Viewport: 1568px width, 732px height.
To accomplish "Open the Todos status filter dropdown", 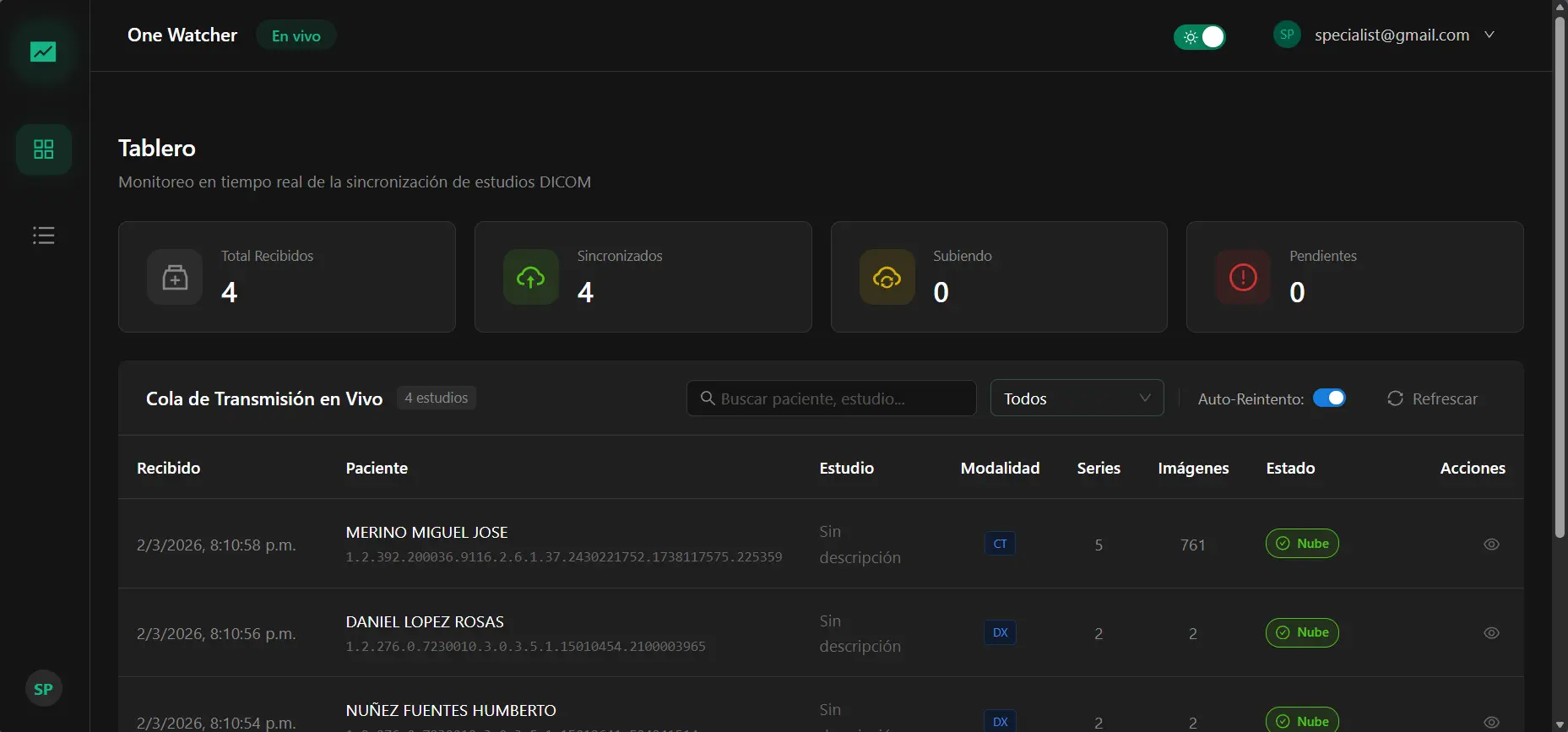I will point(1077,399).
